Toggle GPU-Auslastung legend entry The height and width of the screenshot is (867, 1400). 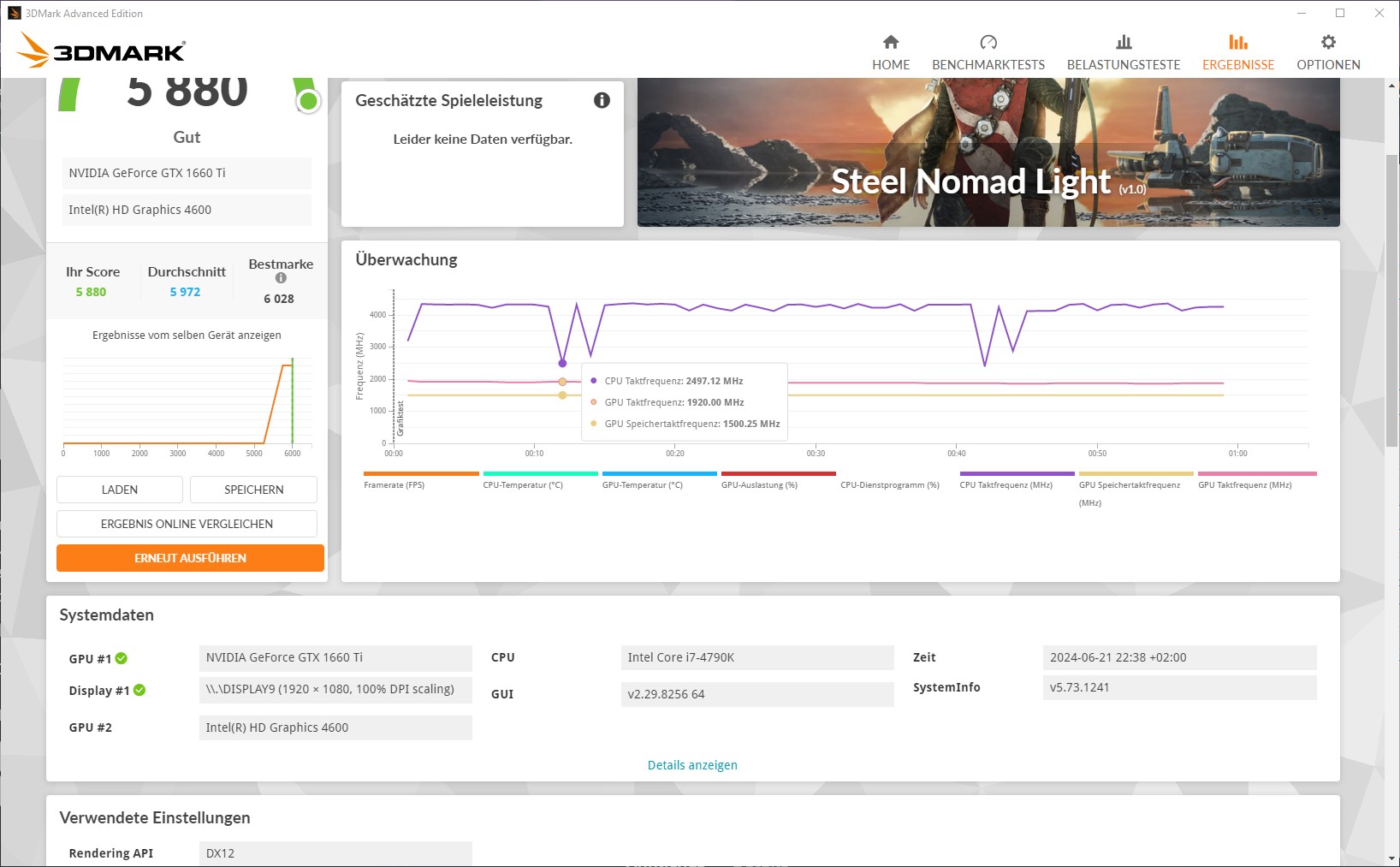pos(778,480)
